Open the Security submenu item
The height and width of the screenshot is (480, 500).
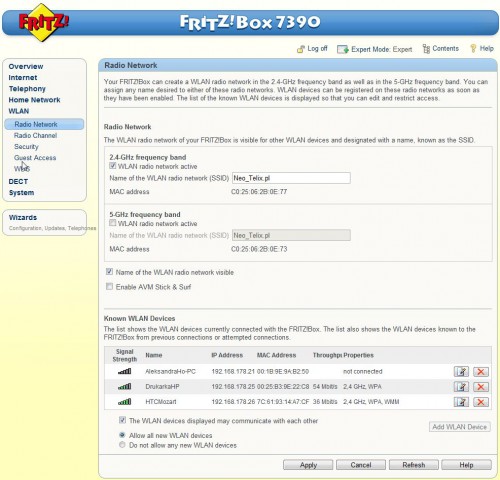[26, 146]
